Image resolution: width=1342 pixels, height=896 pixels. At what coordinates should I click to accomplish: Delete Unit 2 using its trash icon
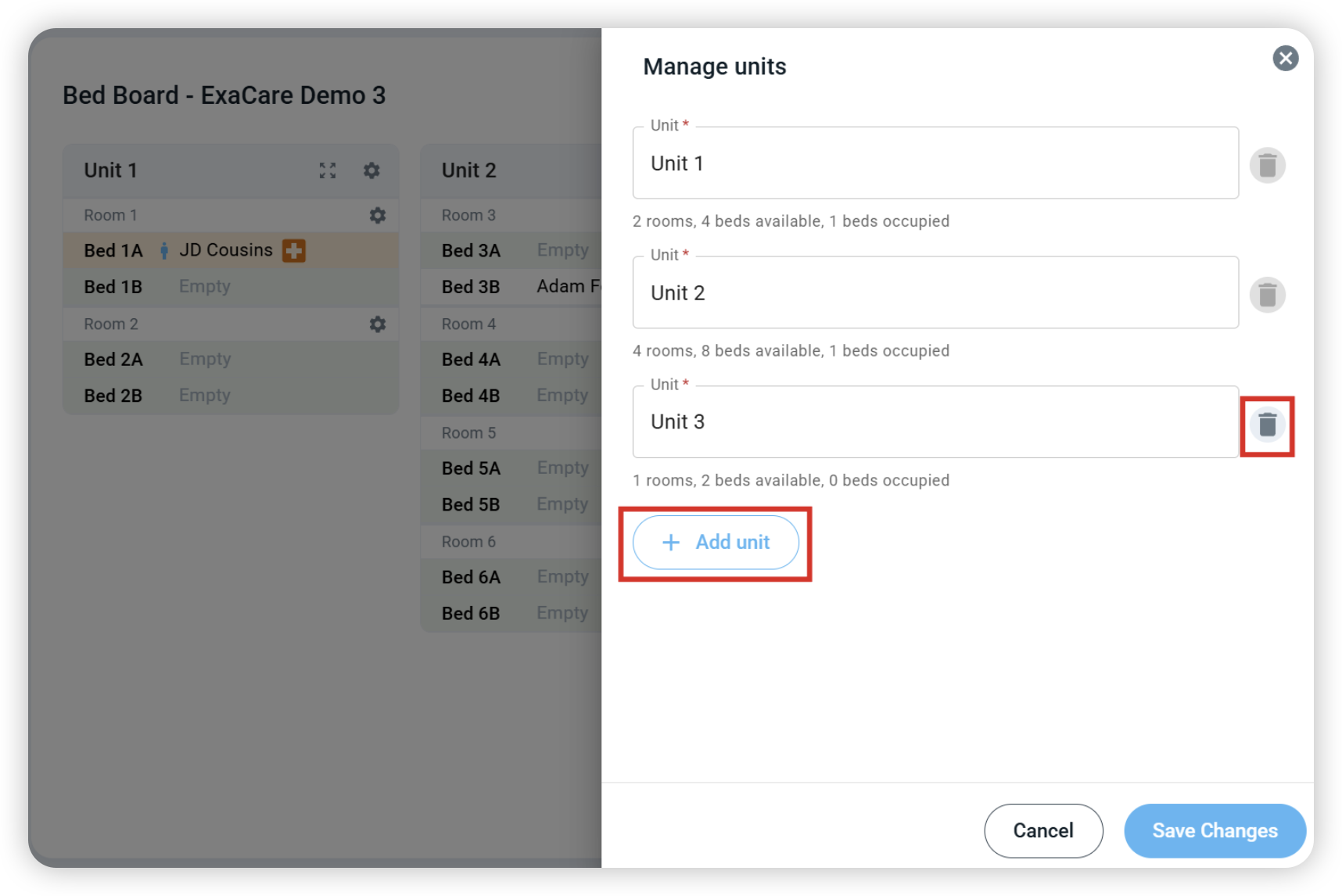coord(1267,295)
